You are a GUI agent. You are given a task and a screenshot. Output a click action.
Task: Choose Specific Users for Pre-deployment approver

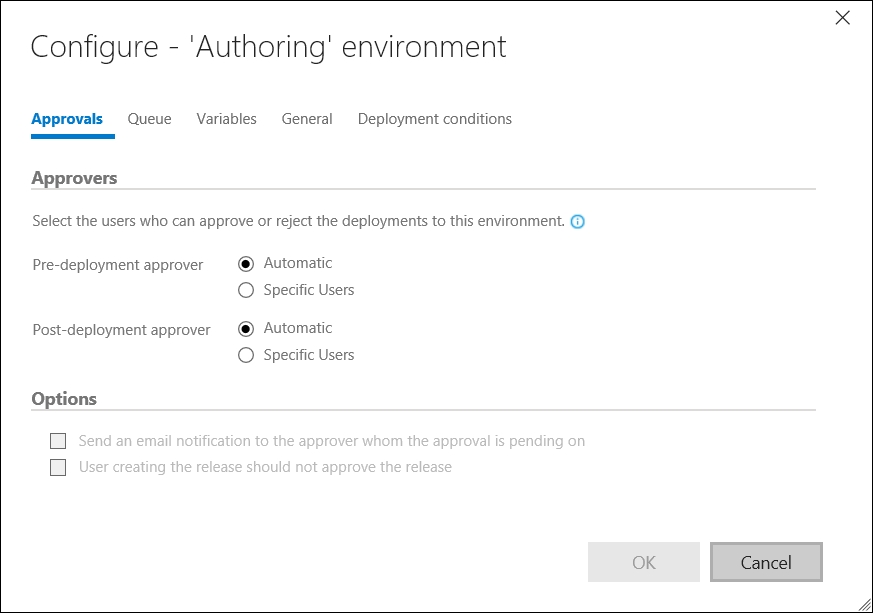pyautogui.click(x=246, y=291)
